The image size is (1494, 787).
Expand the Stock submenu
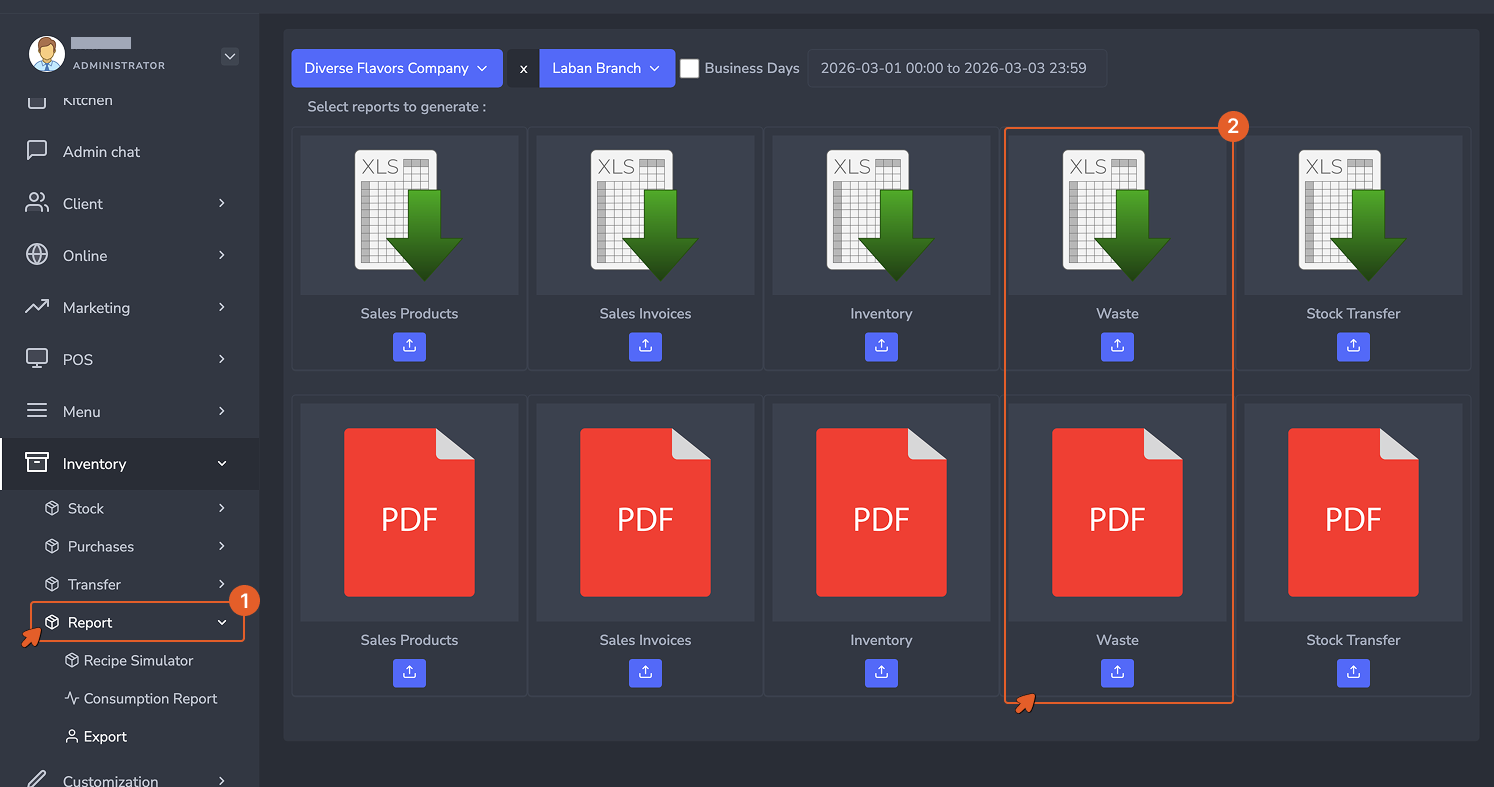pos(135,508)
